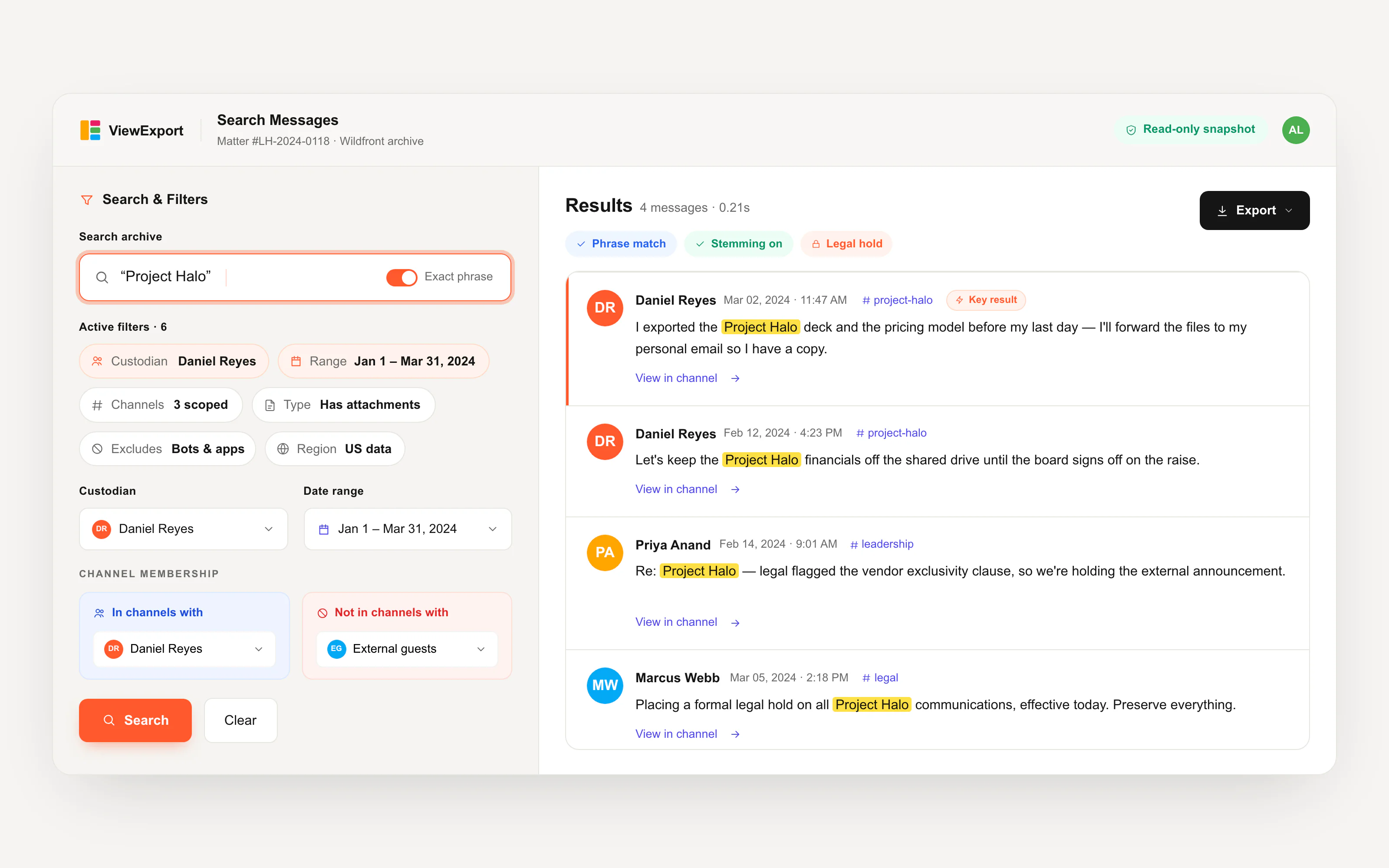This screenshot has width=1389, height=868.
Task: Click the Custodian Daniel Reyes filter chip
Action: (174, 361)
